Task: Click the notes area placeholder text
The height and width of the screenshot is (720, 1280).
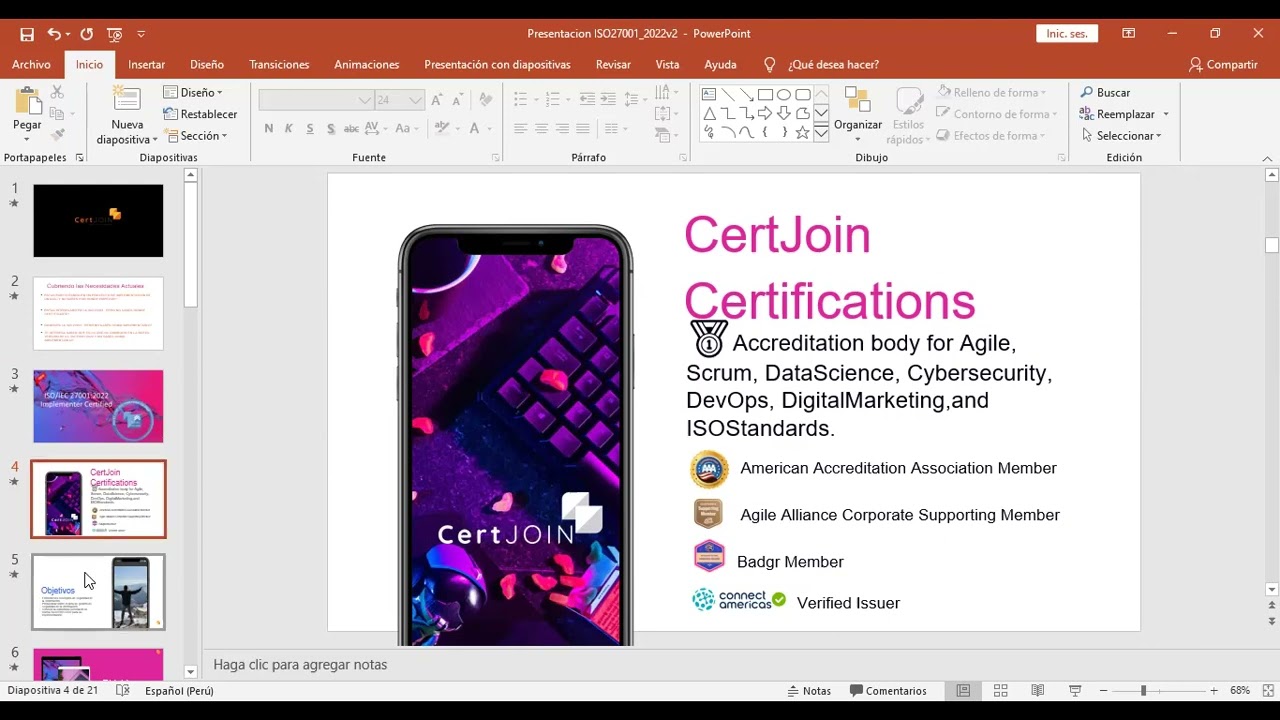Action: (x=300, y=664)
